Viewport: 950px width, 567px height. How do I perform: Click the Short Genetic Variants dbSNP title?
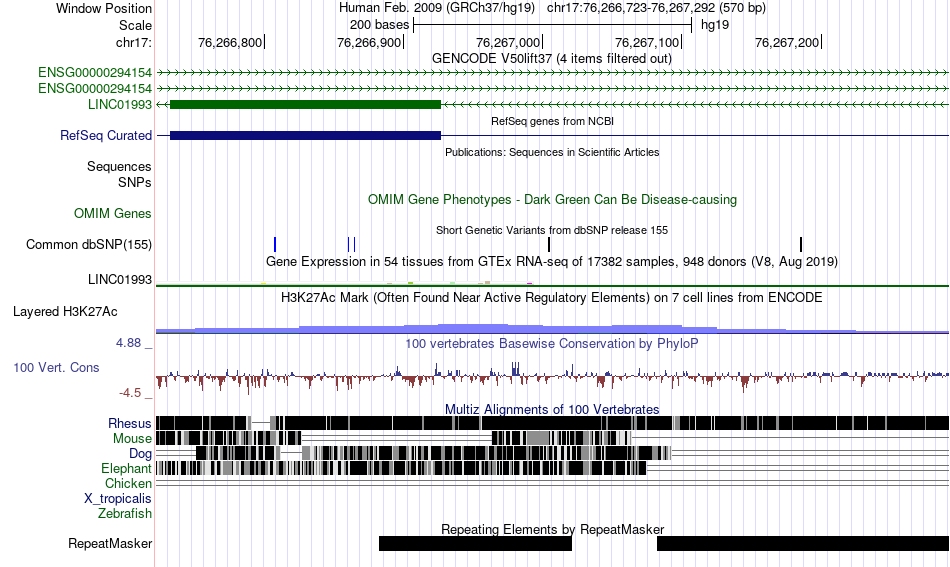coord(551,230)
